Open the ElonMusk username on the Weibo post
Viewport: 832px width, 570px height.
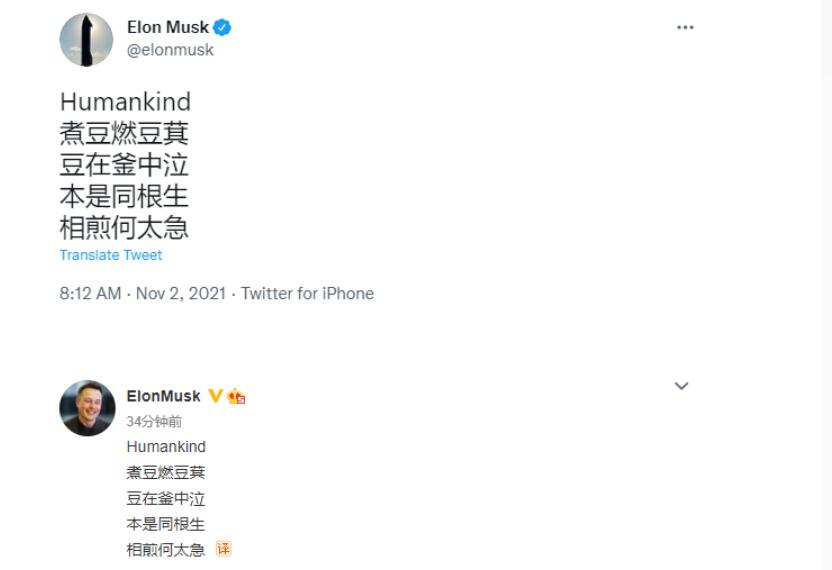tap(163, 396)
